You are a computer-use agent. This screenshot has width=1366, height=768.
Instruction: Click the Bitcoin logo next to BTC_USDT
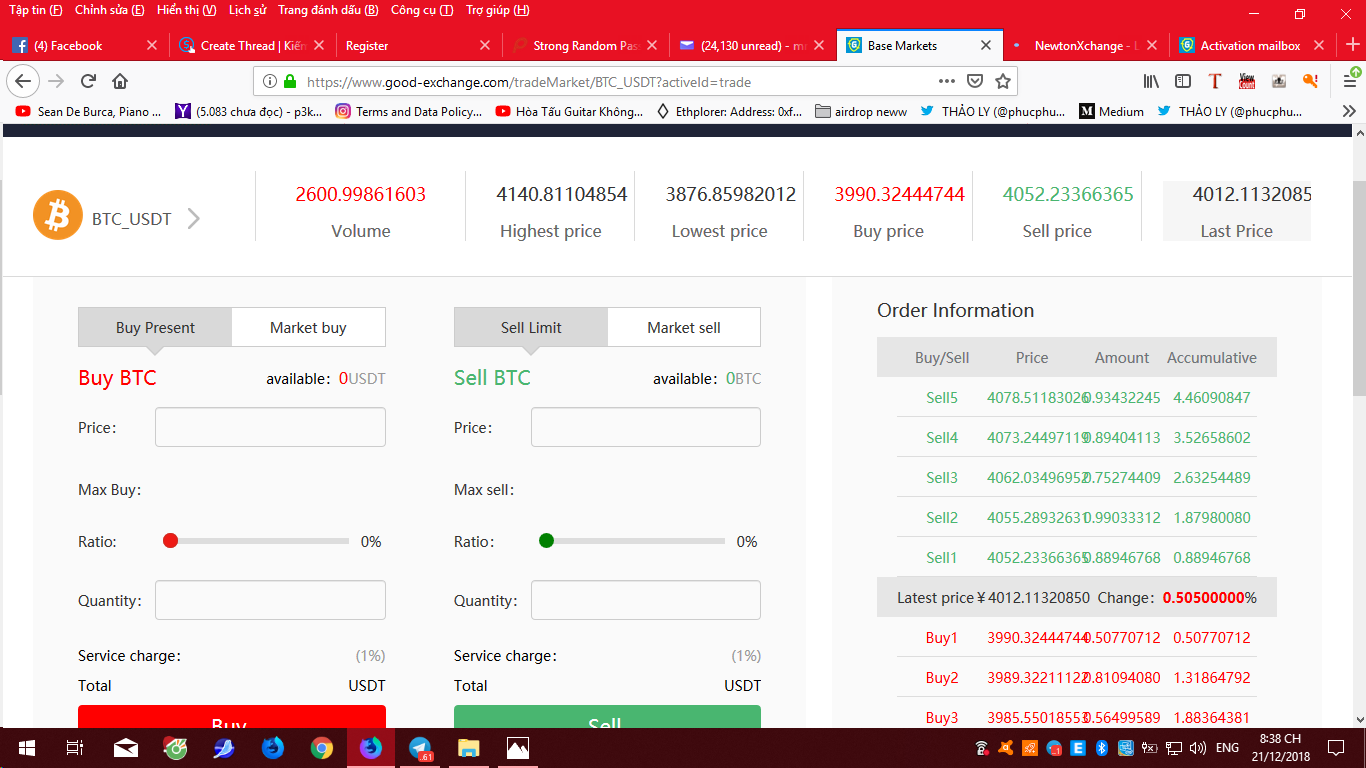click(x=58, y=215)
